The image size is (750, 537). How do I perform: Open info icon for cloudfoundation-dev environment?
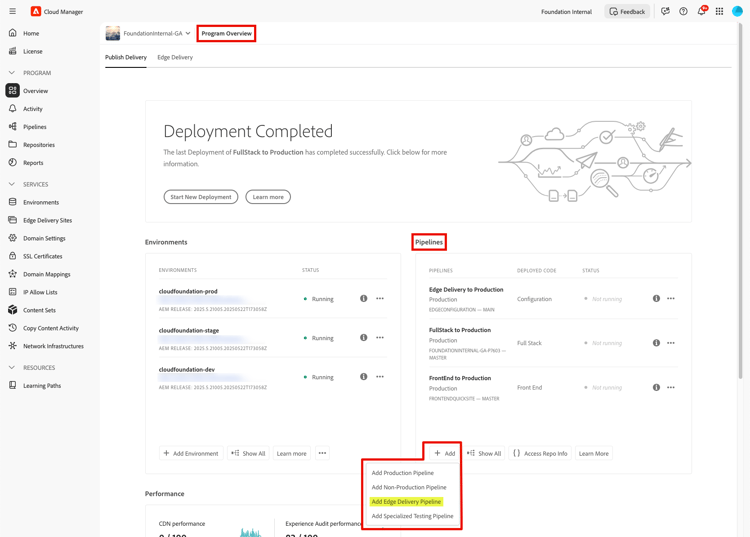364,377
